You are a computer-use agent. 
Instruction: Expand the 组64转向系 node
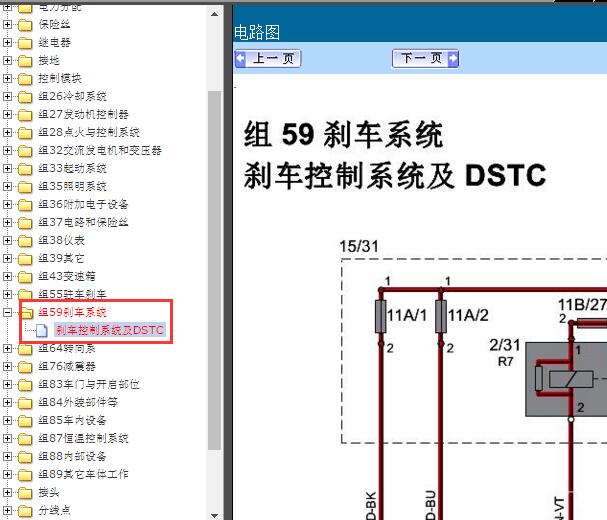click(x=7, y=348)
